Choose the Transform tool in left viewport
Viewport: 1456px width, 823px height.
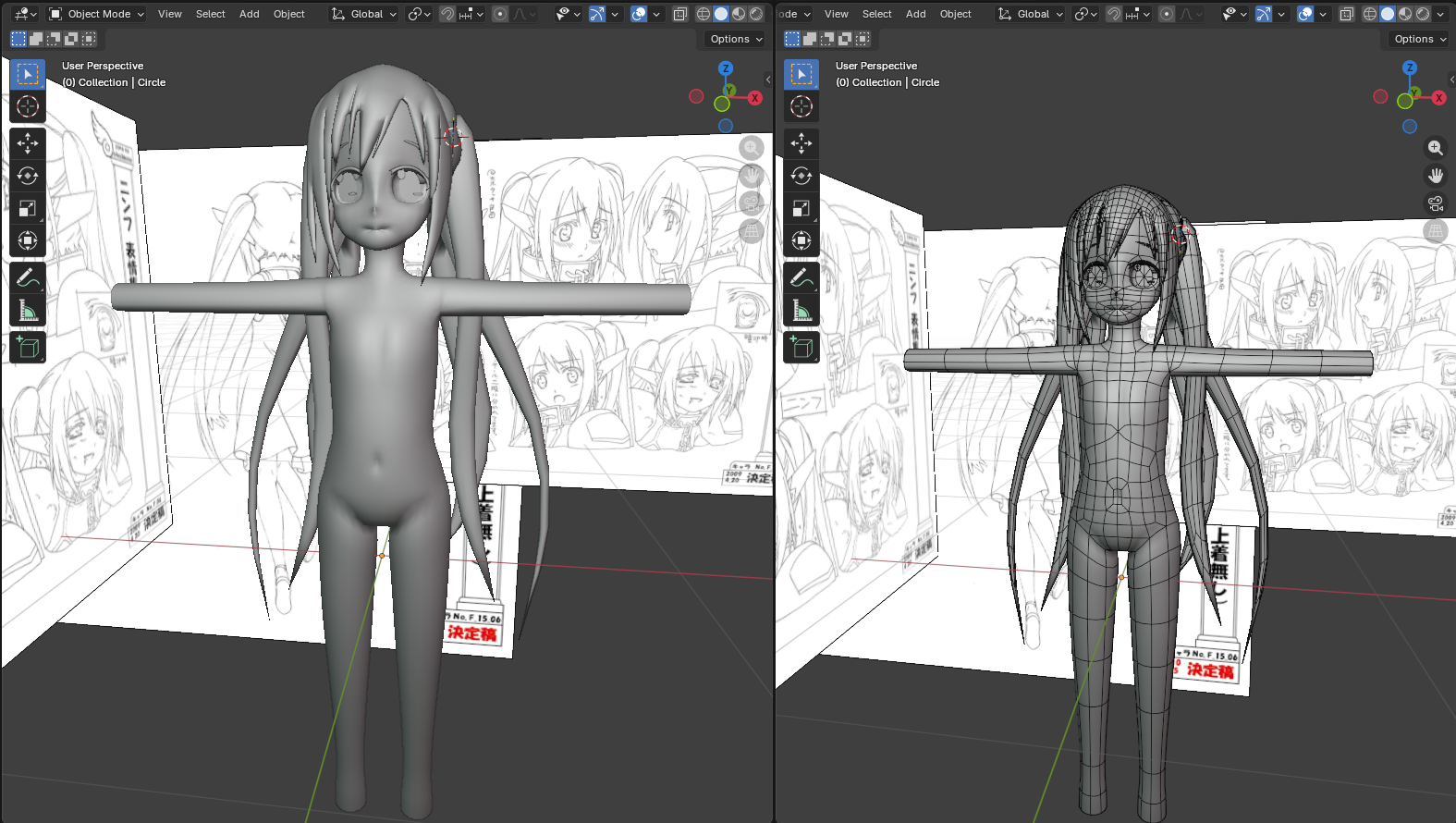28,240
